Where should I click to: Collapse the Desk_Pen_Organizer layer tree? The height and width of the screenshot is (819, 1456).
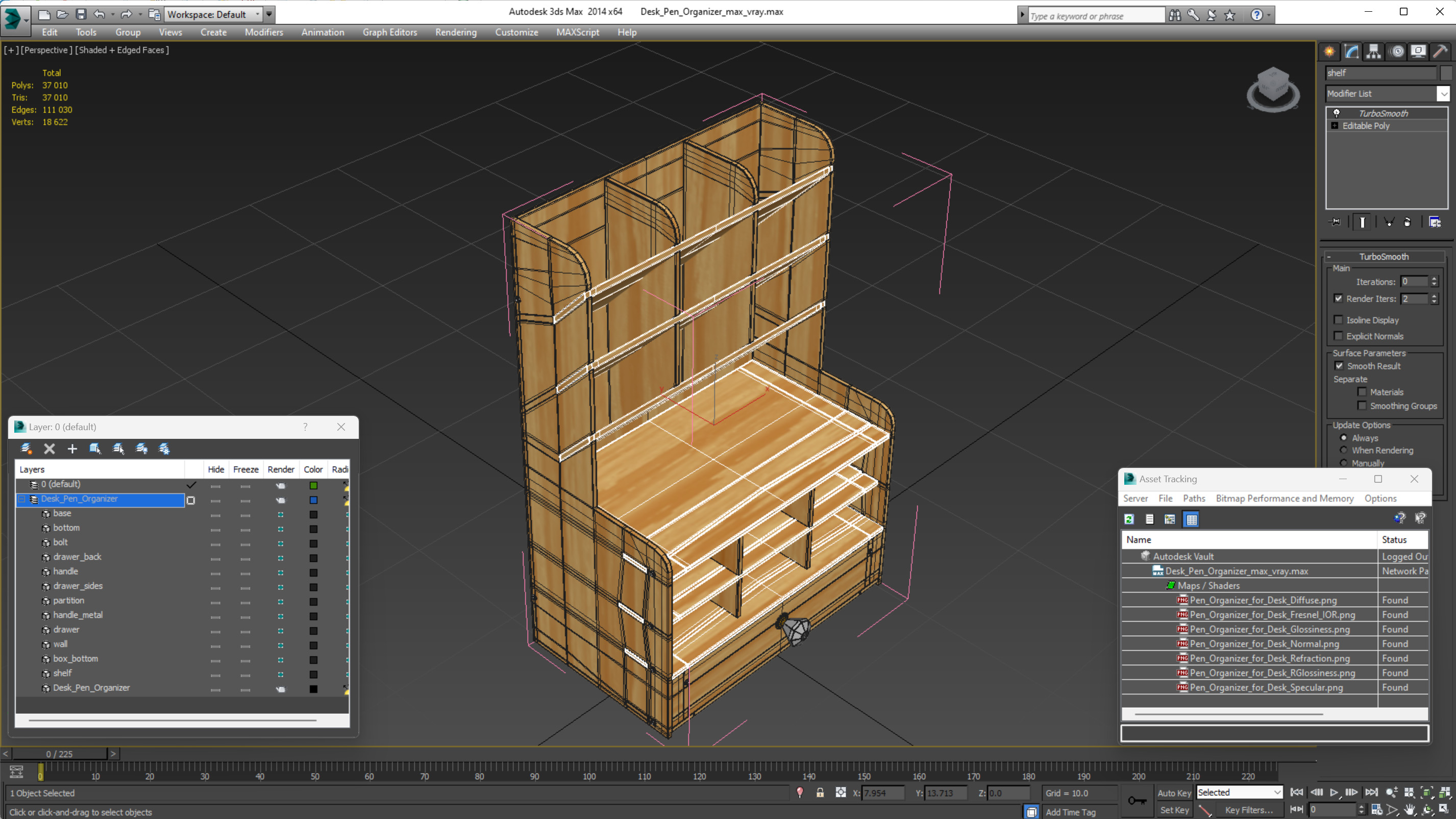click(22, 499)
